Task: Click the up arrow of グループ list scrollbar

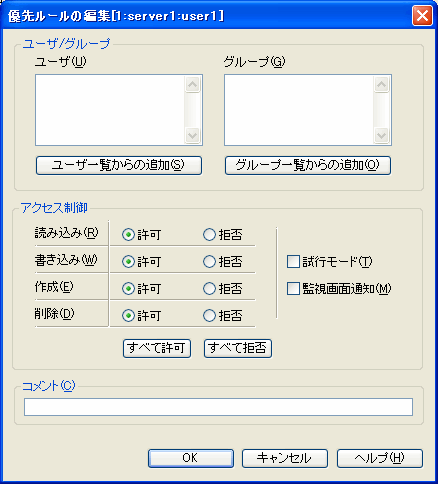Action: [x=382, y=84]
